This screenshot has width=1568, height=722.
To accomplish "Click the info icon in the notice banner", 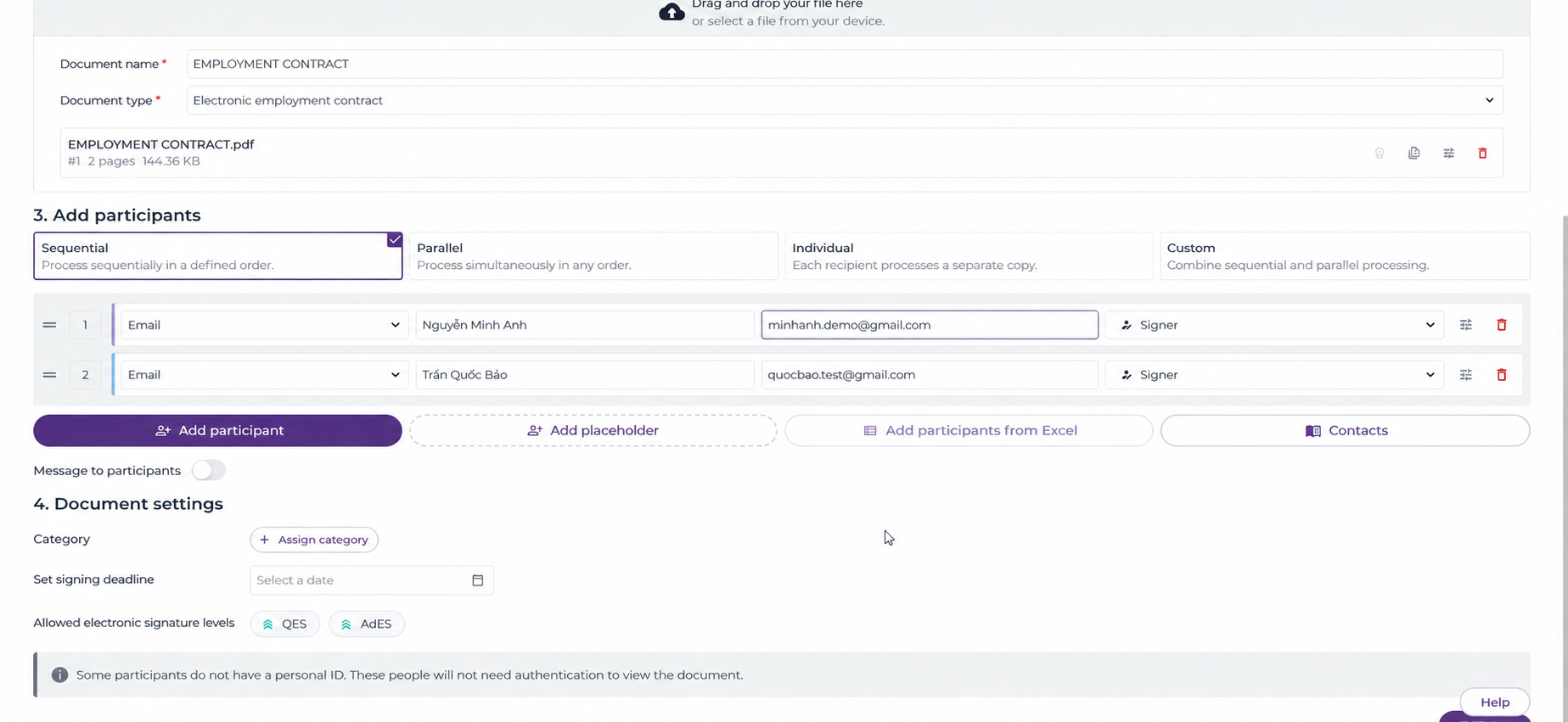I will point(59,675).
